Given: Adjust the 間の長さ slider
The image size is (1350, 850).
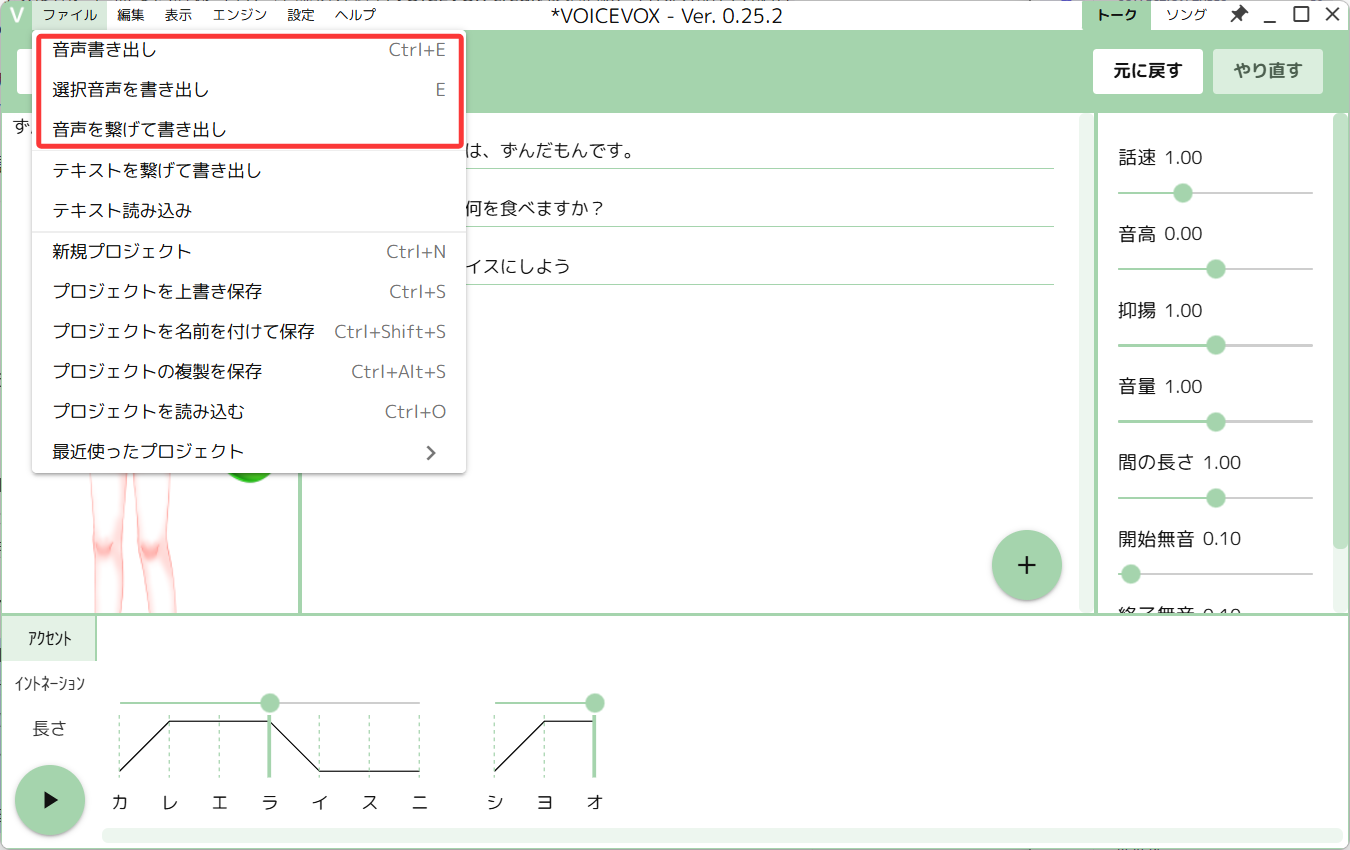Looking at the screenshot, I should 1215,498.
